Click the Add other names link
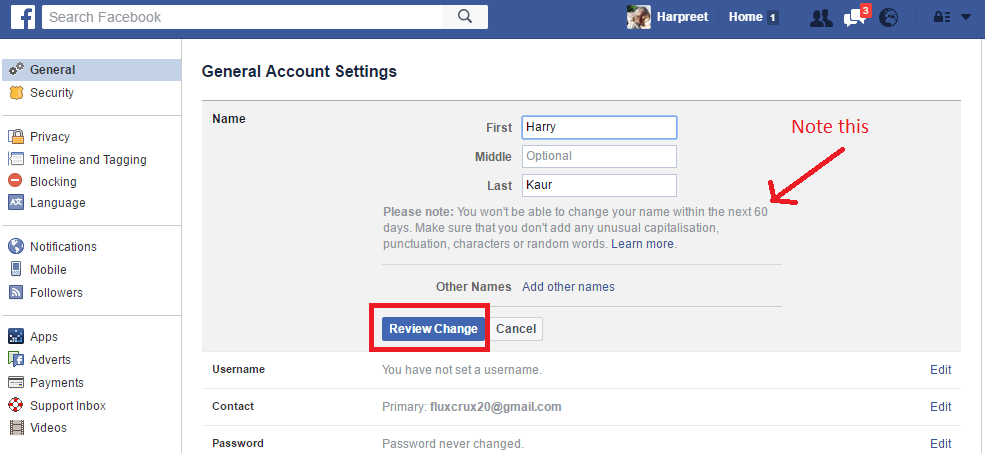The width and height of the screenshot is (985, 453). 568,287
